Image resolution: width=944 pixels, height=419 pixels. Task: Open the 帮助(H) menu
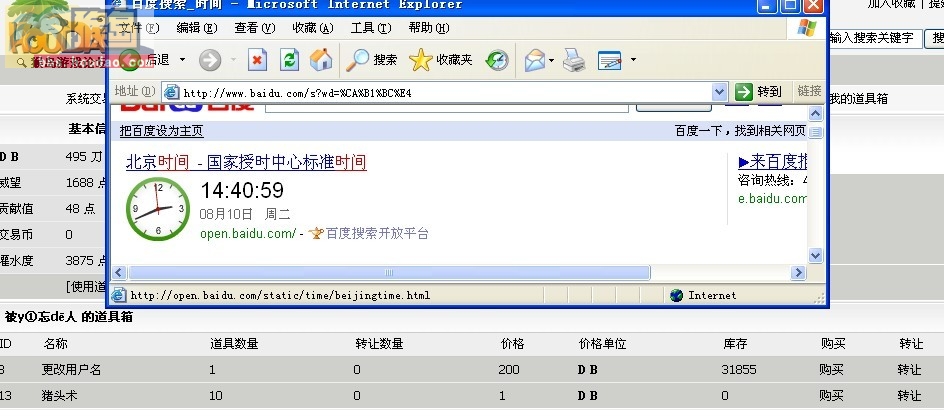click(429, 28)
